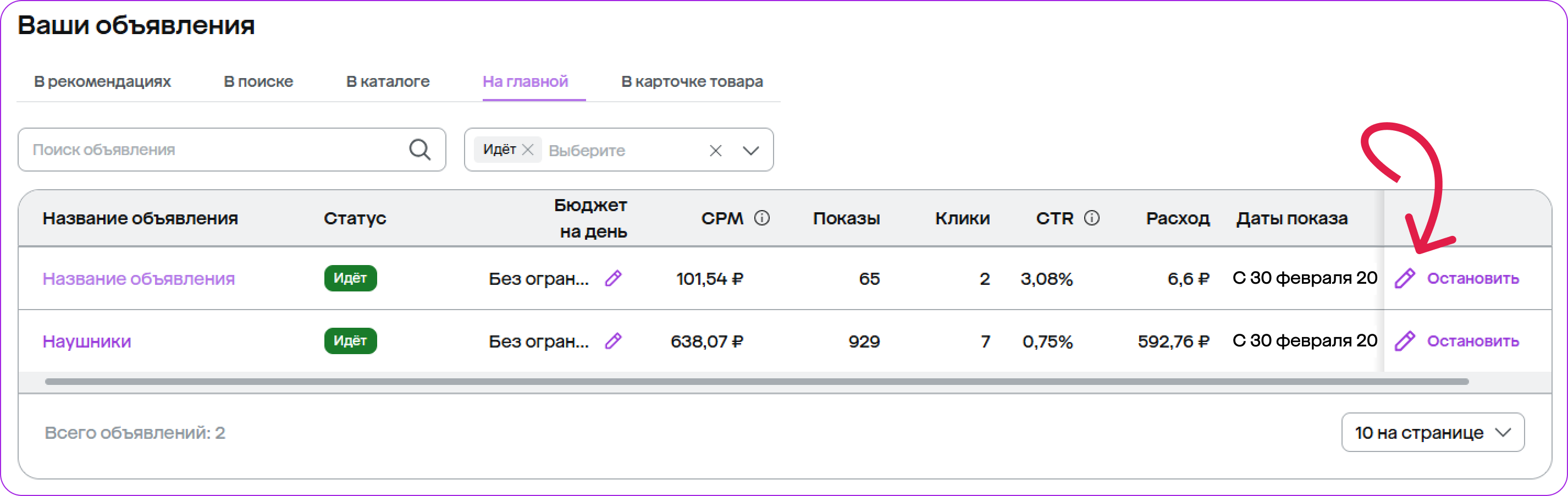The height and width of the screenshot is (496, 1568).
Task: Switch to В каталоге tab
Action: coord(388,81)
